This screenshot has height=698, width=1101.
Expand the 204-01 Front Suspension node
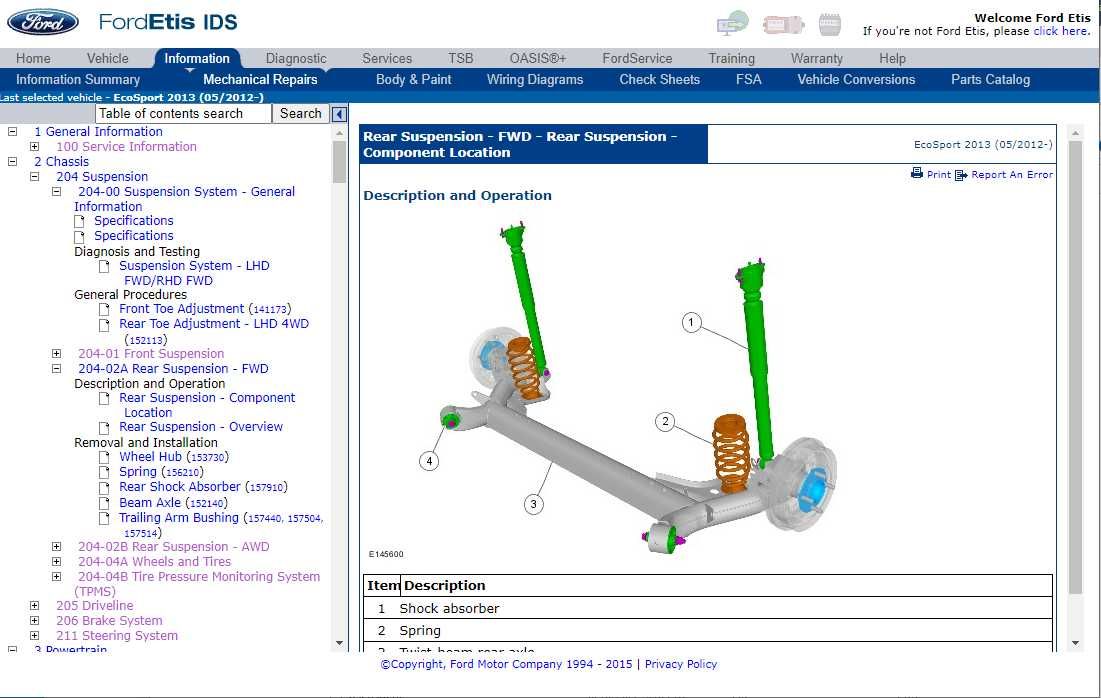(57, 353)
